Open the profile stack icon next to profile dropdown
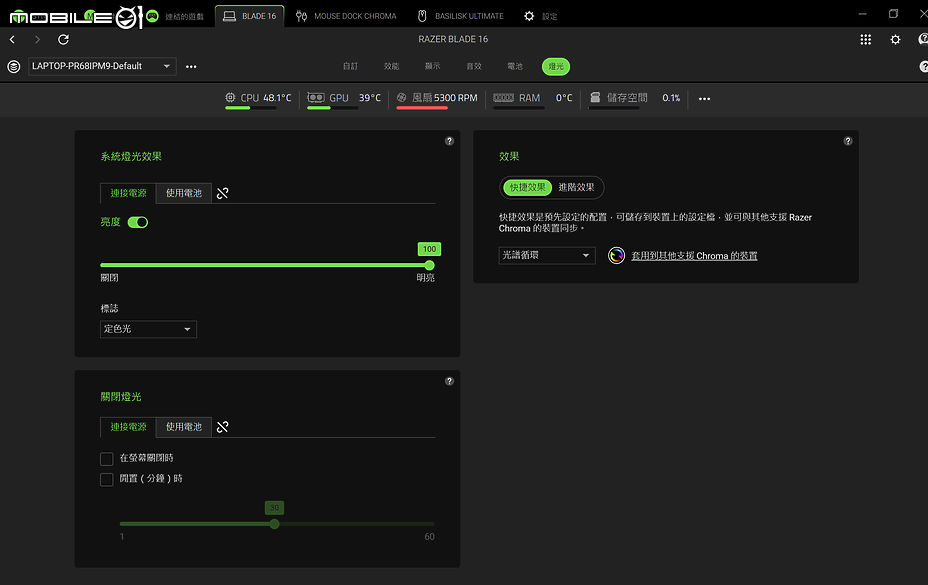This screenshot has width=928, height=585. [x=14, y=66]
